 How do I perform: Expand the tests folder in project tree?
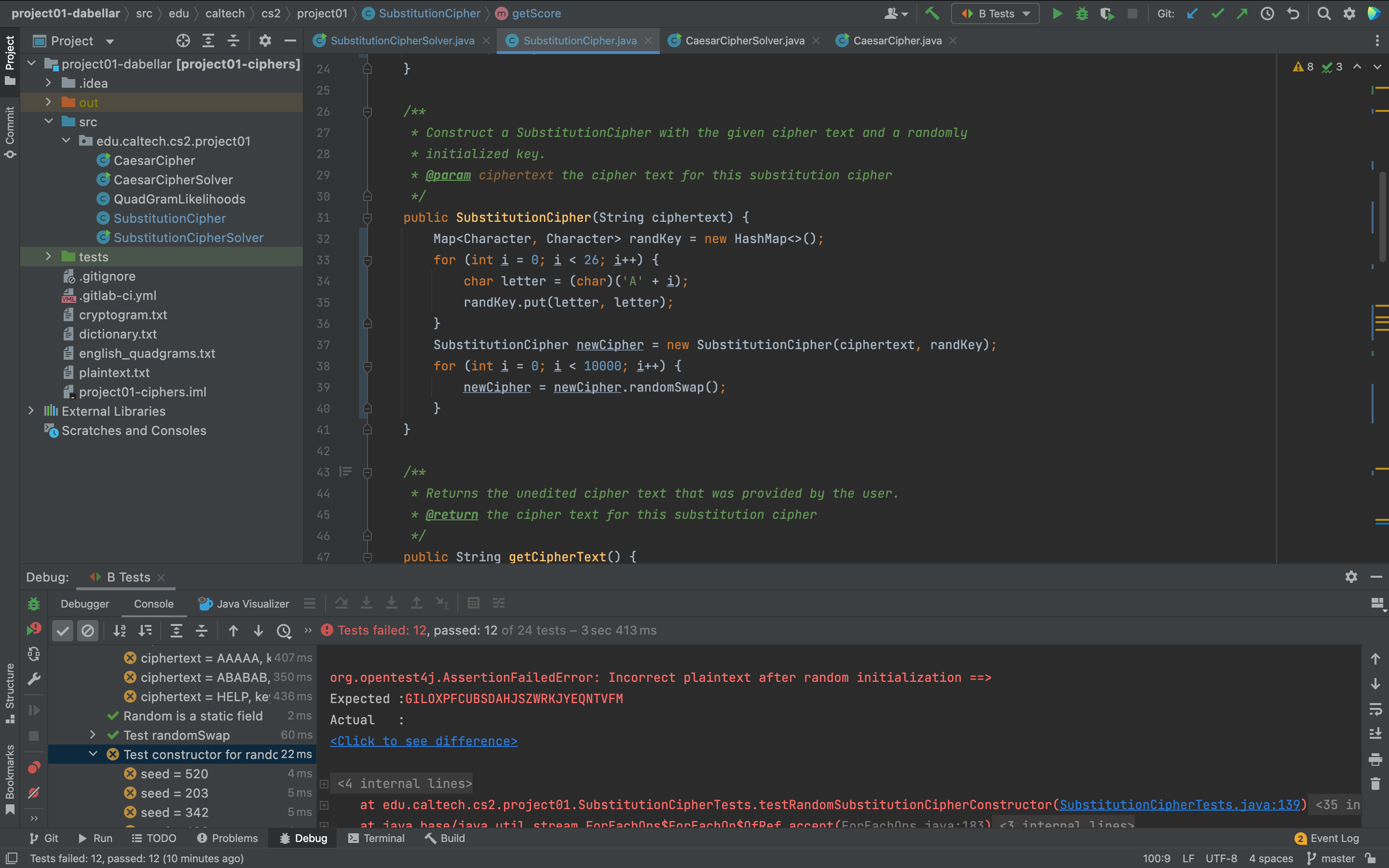[49, 257]
